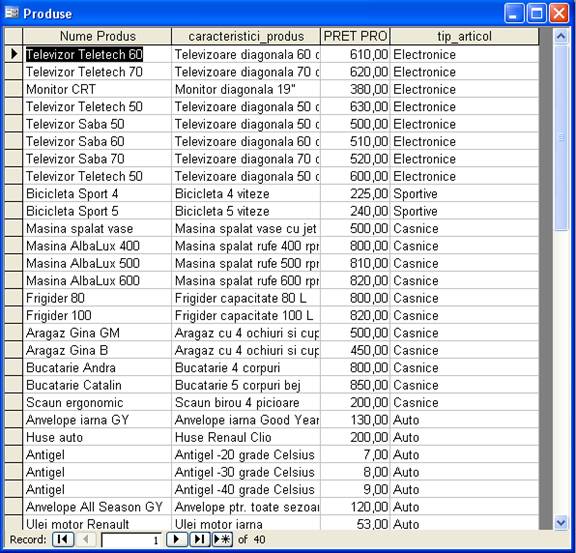Image resolution: width=576 pixels, height=553 pixels.
Task: Click cell 'Televizor Saba 60'
Action: [97, 141]
